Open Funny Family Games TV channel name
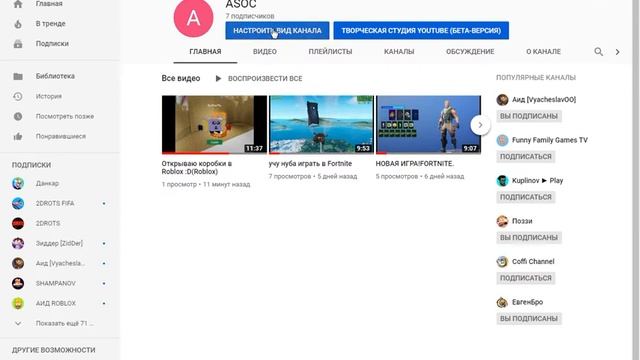Screen dimensions: 640x360 click(x=550, y=140)
